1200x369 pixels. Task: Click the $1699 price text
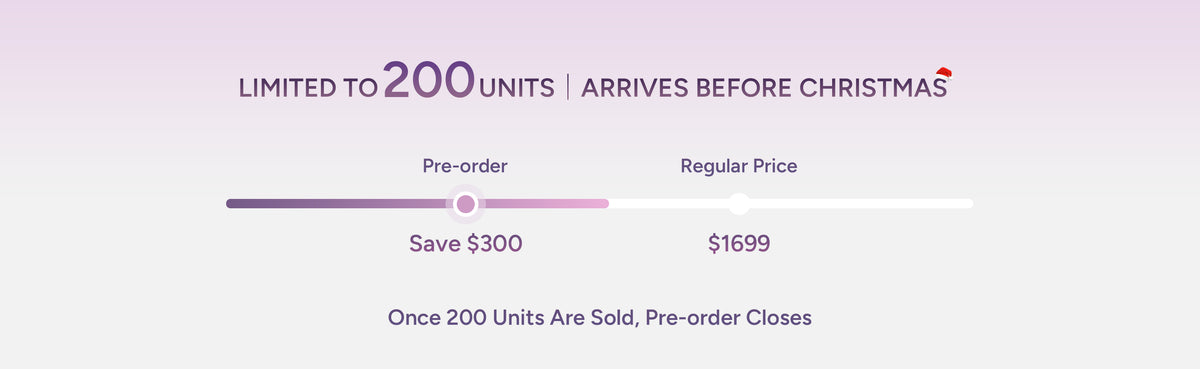(x=739, y=243)
